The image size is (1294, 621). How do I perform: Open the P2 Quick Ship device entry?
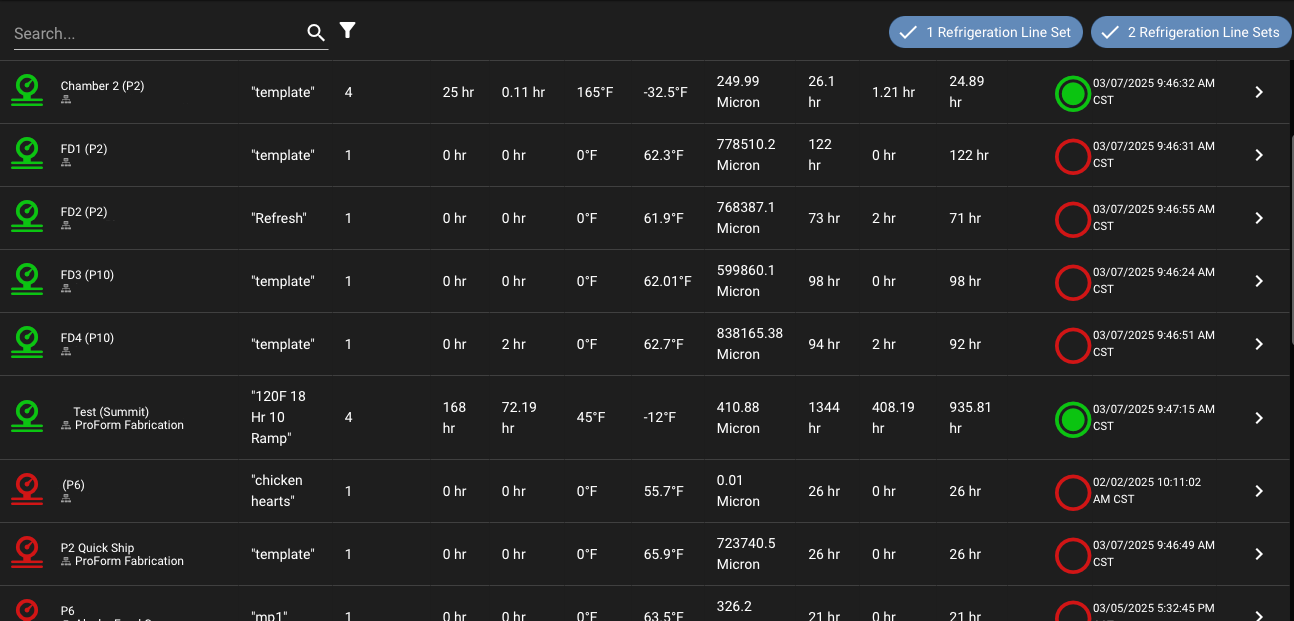tap(97, 548)
